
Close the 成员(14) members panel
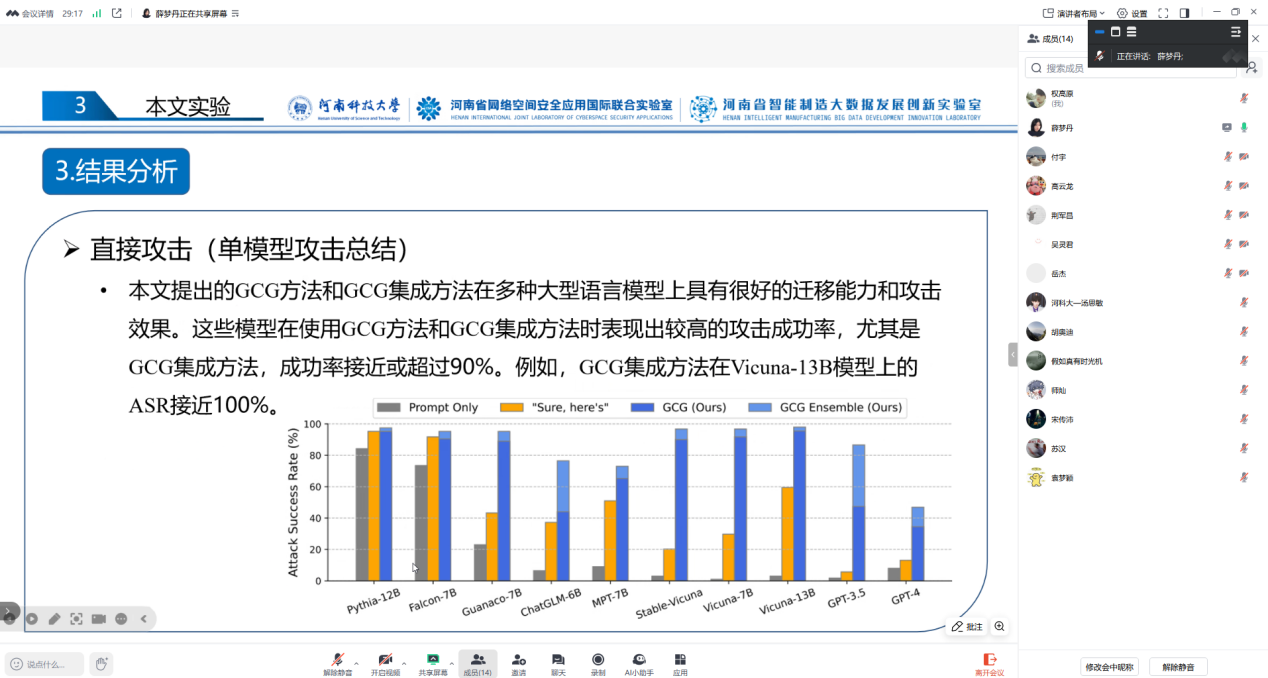(1256, 38)
